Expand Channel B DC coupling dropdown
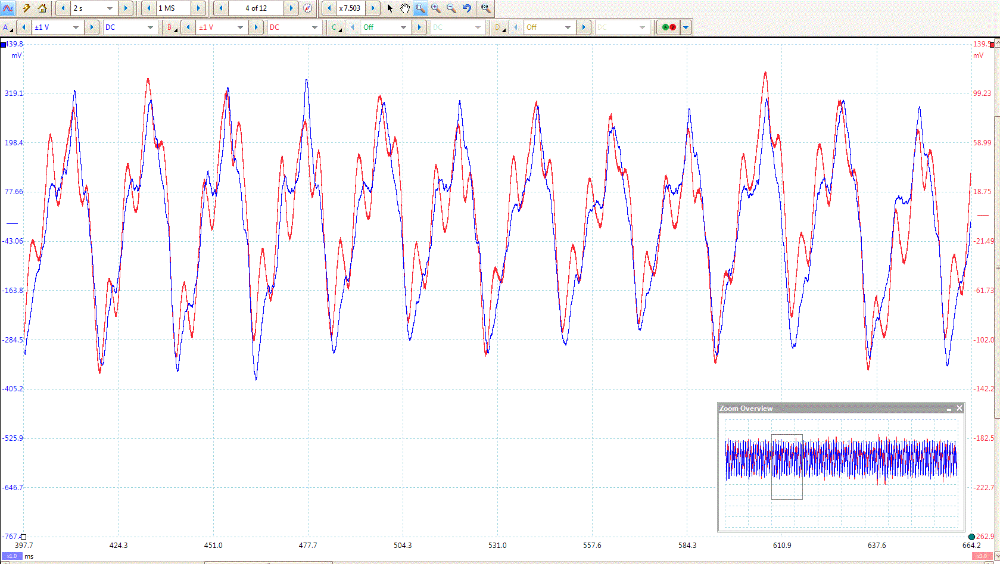The width and height of the screenshot is (1000, 564). click(x=314, y=27)
